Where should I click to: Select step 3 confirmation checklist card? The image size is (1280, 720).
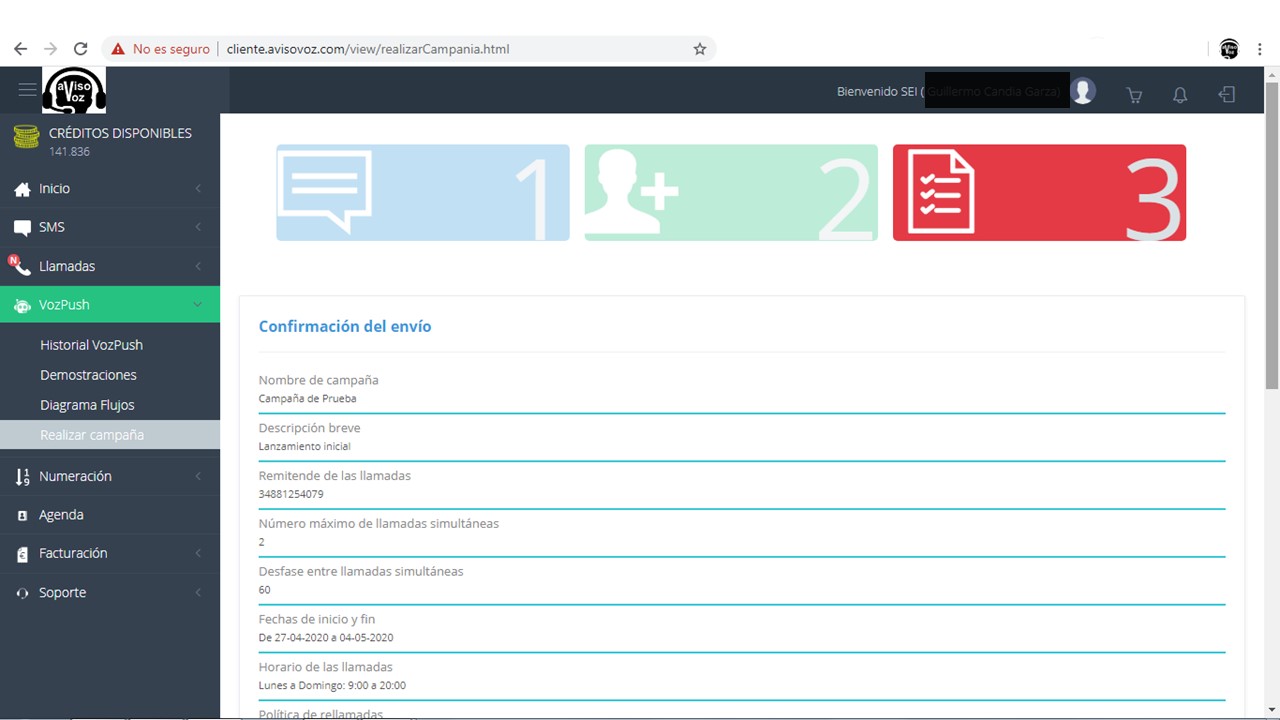click(x=1039, y=193)
